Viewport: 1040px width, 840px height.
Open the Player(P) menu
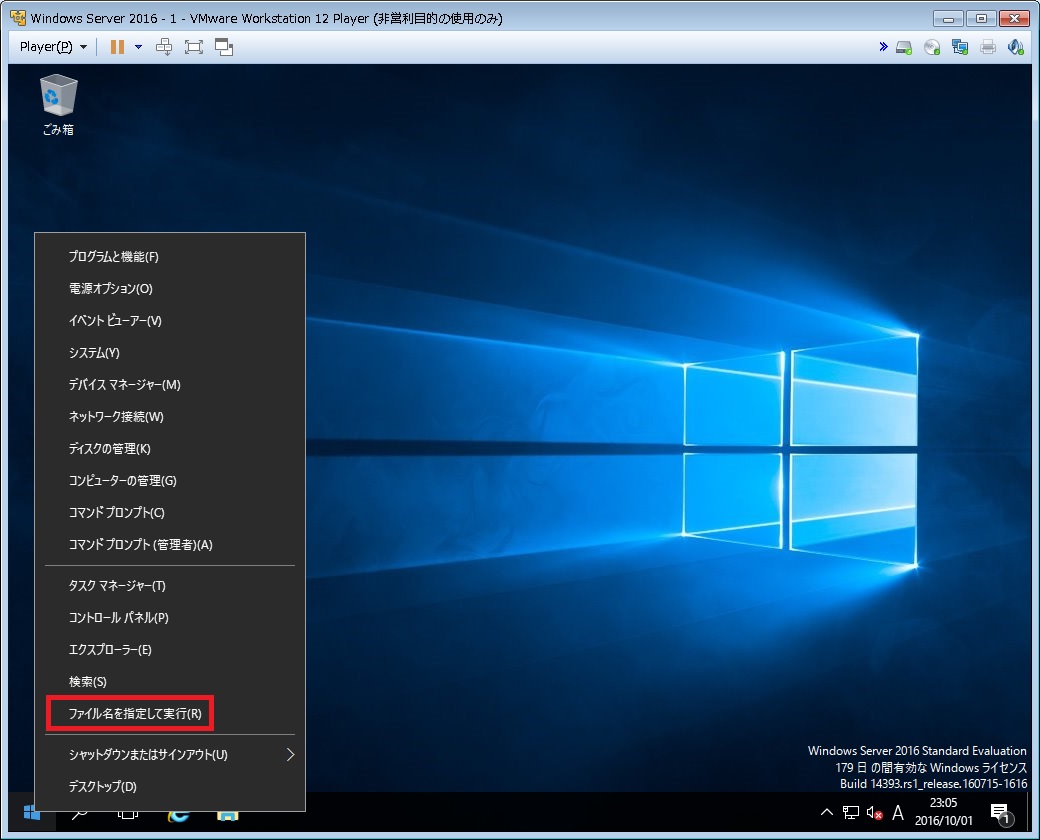pos(53,46)
